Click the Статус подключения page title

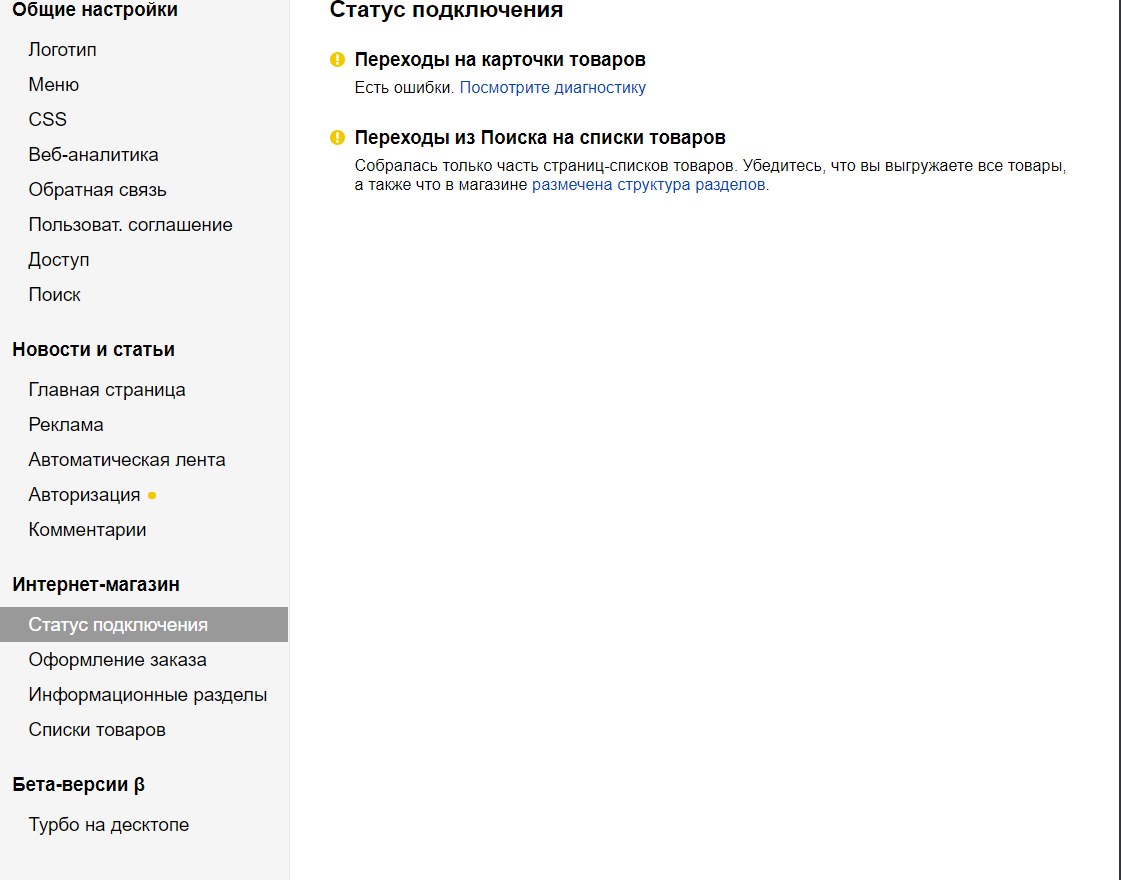click(x=446, y=10)
